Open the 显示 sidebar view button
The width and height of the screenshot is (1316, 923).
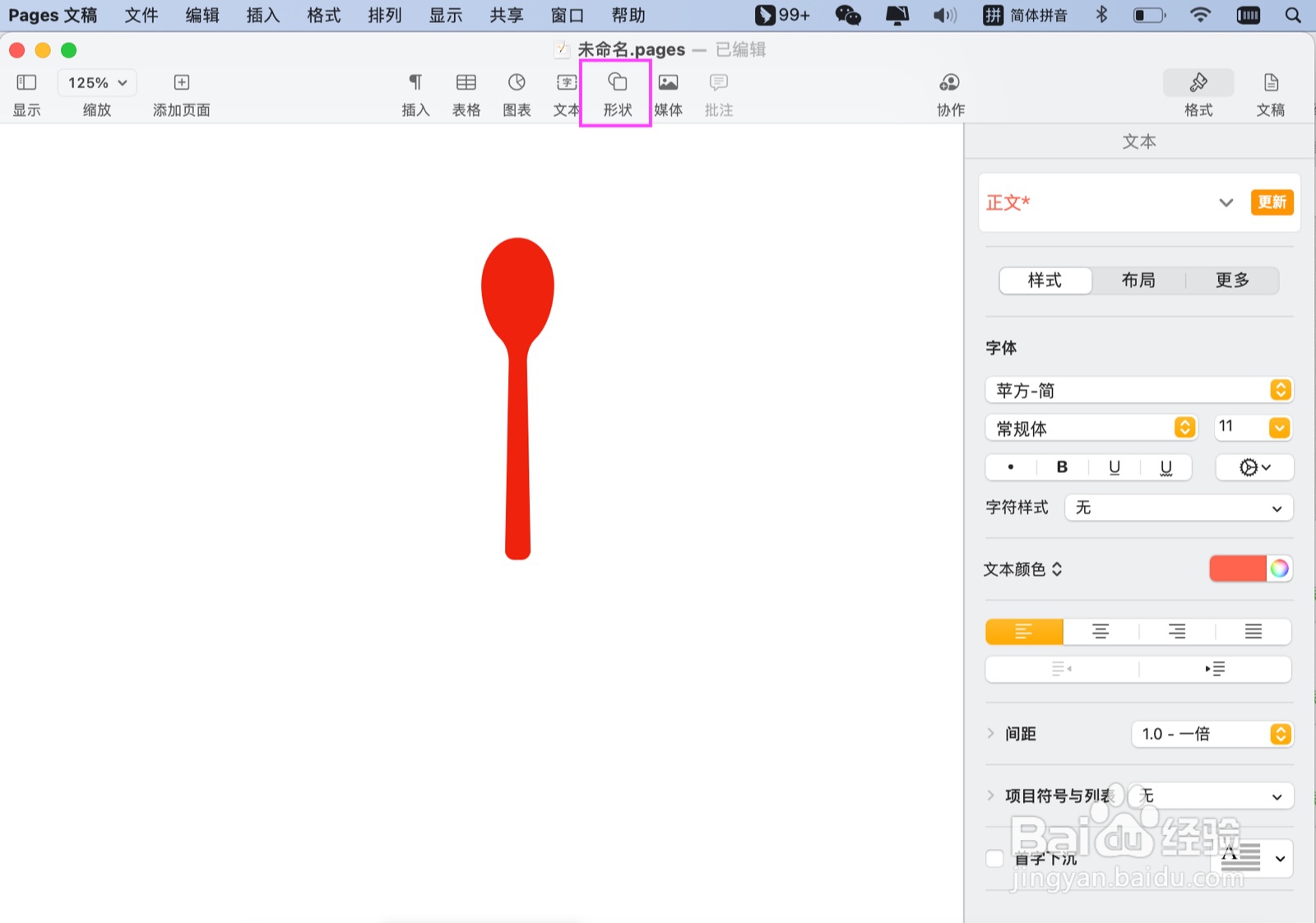point(26,82)
